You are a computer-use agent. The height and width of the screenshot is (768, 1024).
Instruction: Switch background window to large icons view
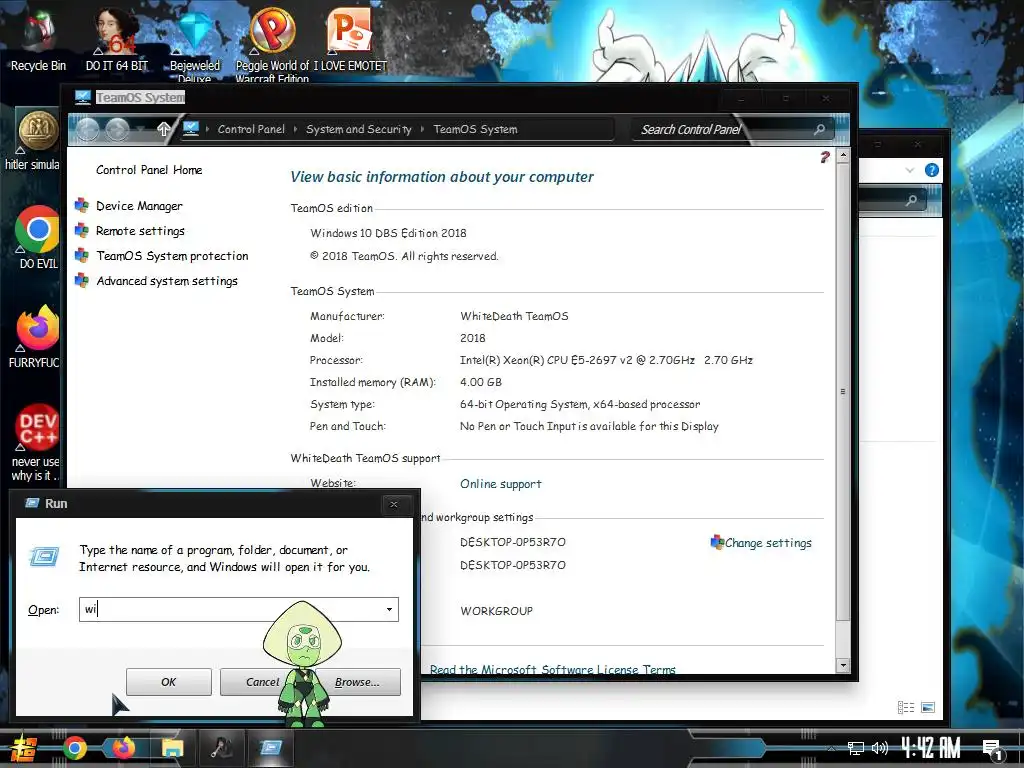pyautogui.click(x=928, y=707)
